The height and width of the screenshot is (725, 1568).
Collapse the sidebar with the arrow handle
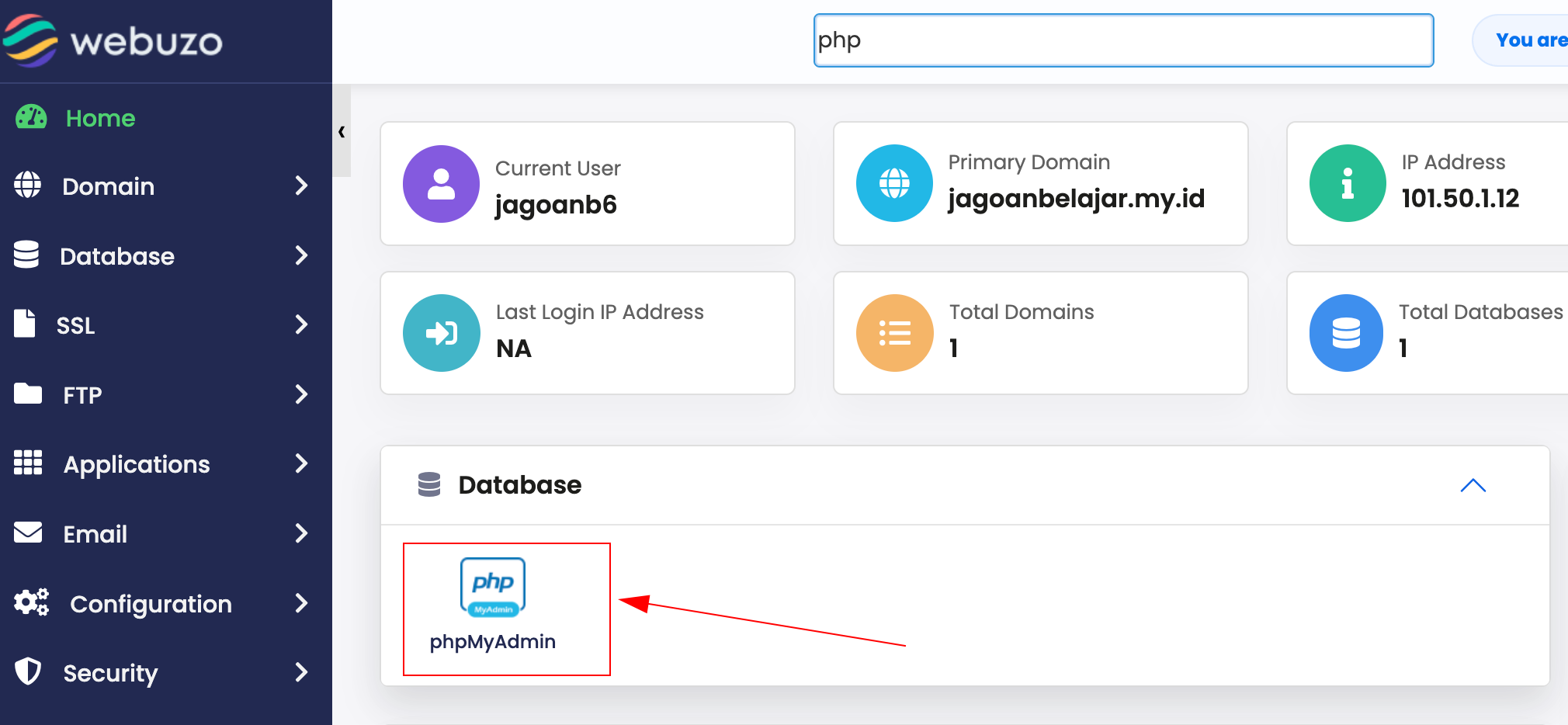click(x=342, y=132)
